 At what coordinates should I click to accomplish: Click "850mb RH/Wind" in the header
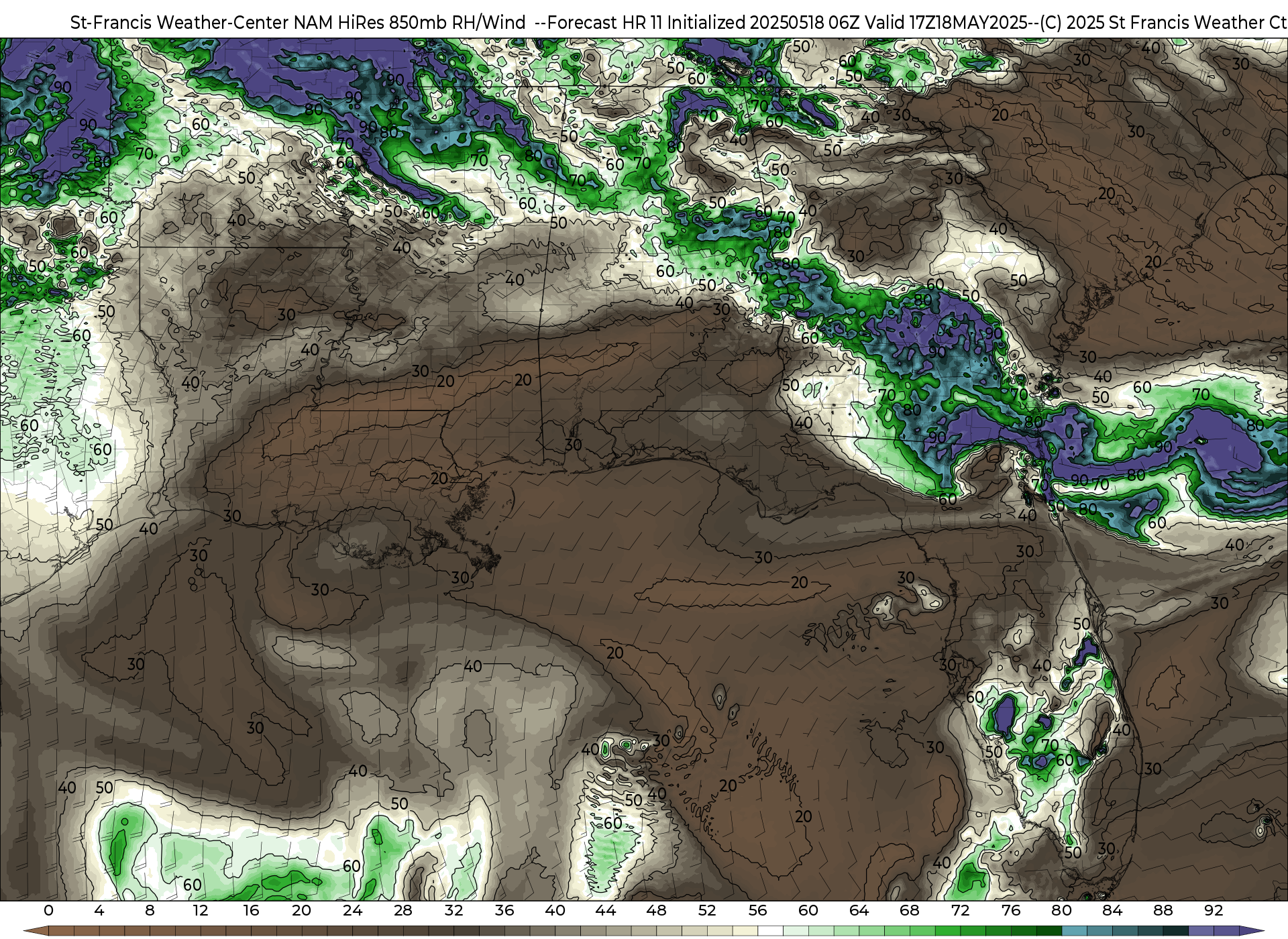click(x=457, y=23)
